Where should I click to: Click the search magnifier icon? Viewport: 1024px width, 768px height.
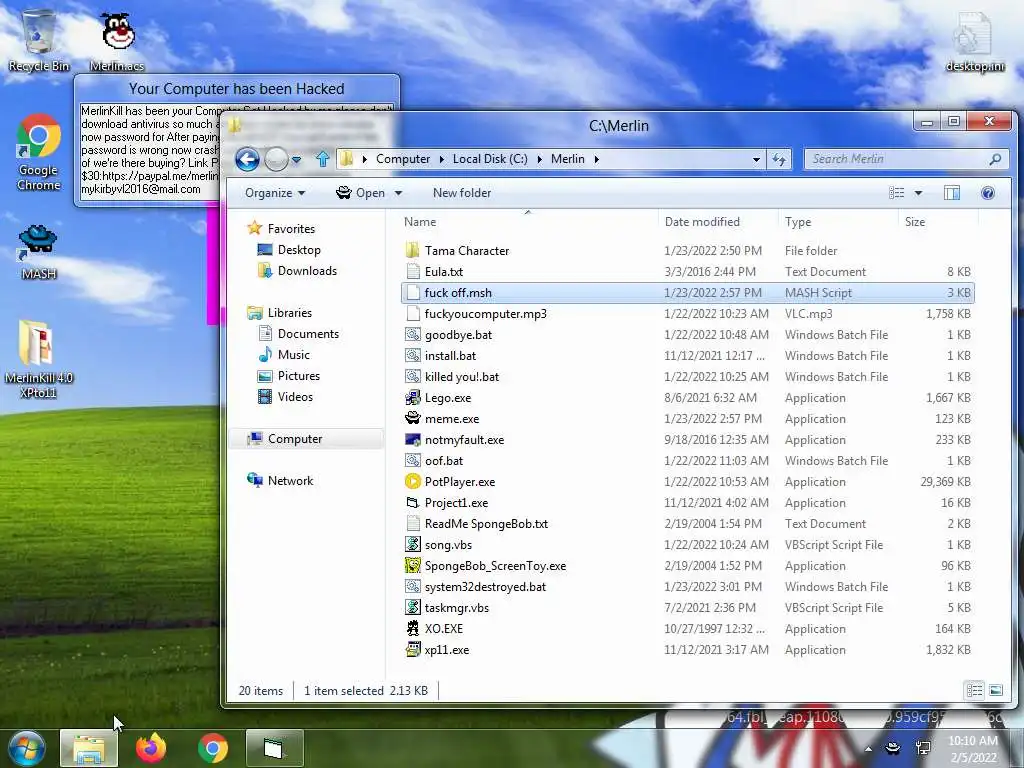coord(995,159)
